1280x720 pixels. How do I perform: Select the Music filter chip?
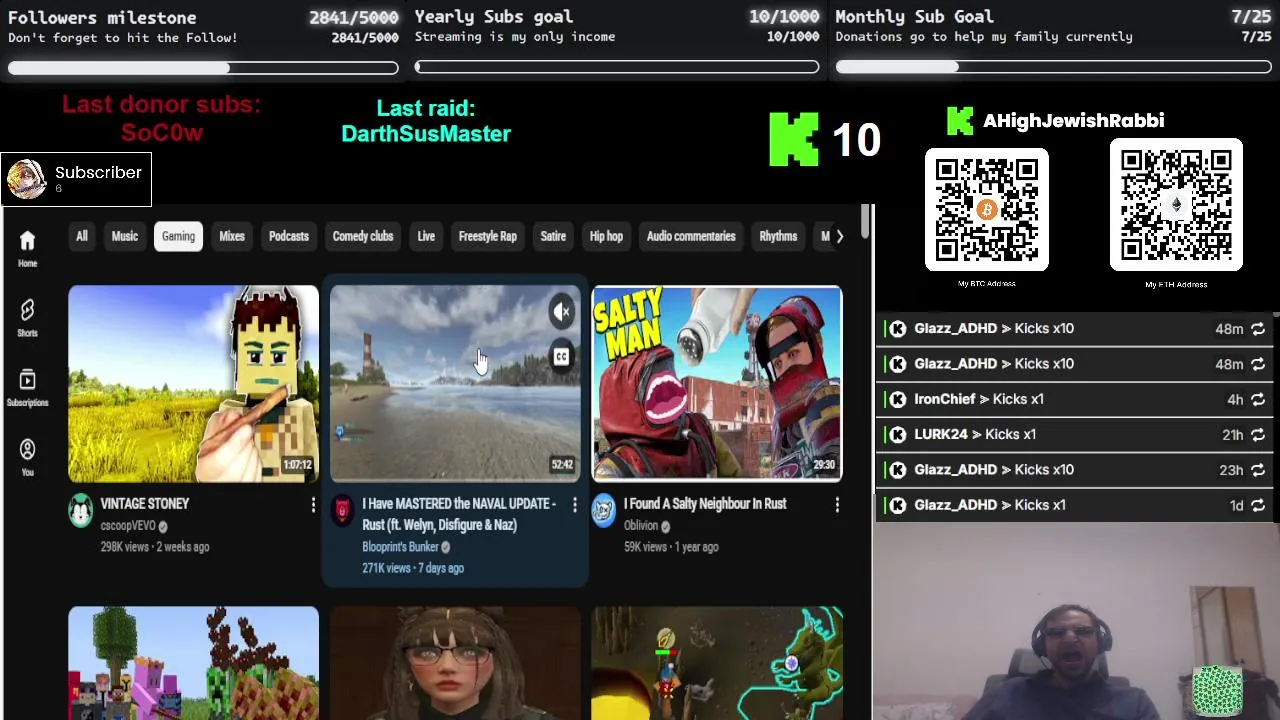[x=125, y=236]
